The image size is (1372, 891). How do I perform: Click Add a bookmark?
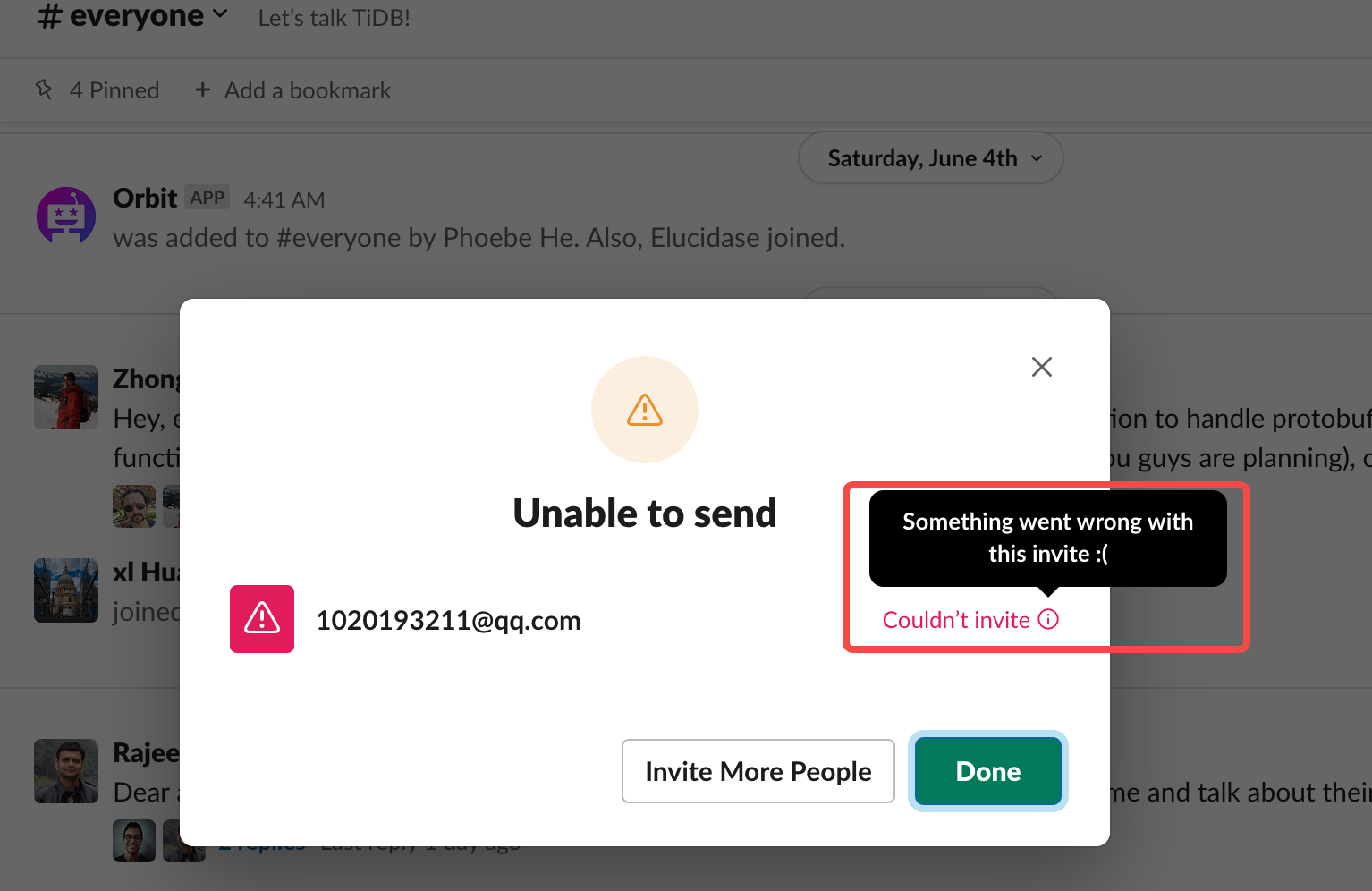click(293, 90)
